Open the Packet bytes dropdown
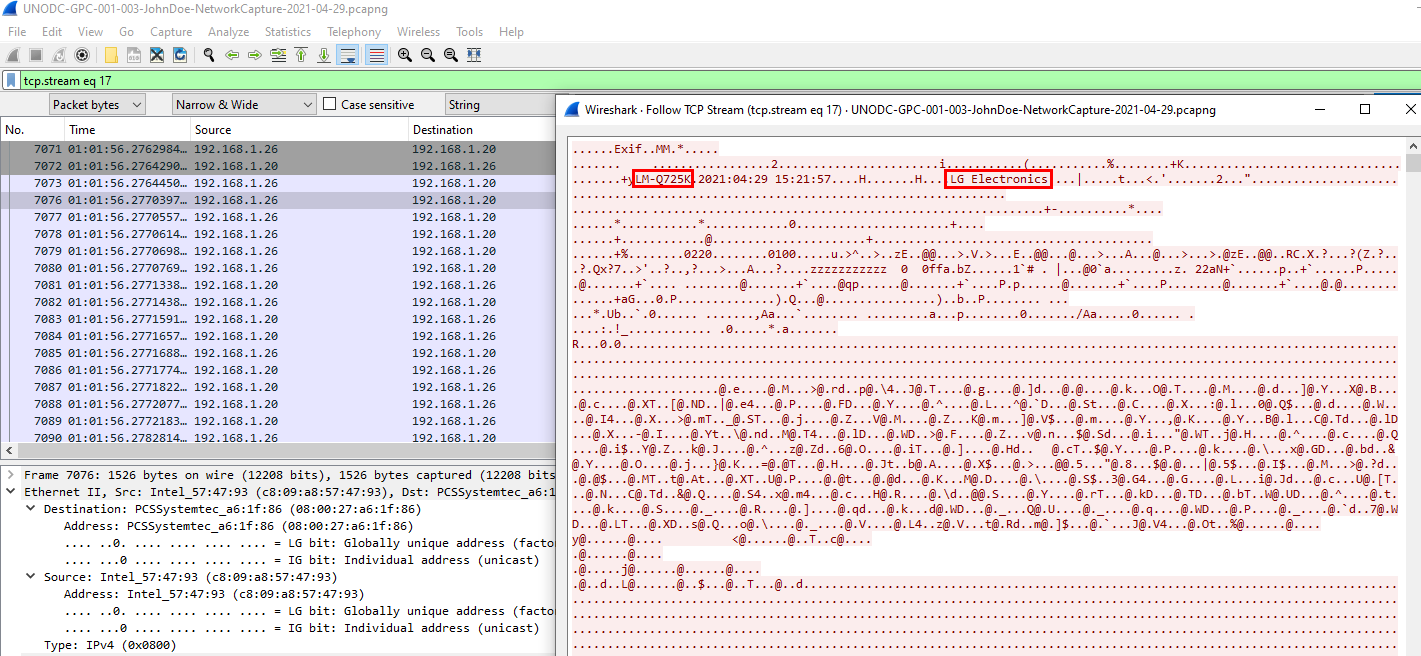This screenshot has width=1421, height=656. [x=97, y=104]
